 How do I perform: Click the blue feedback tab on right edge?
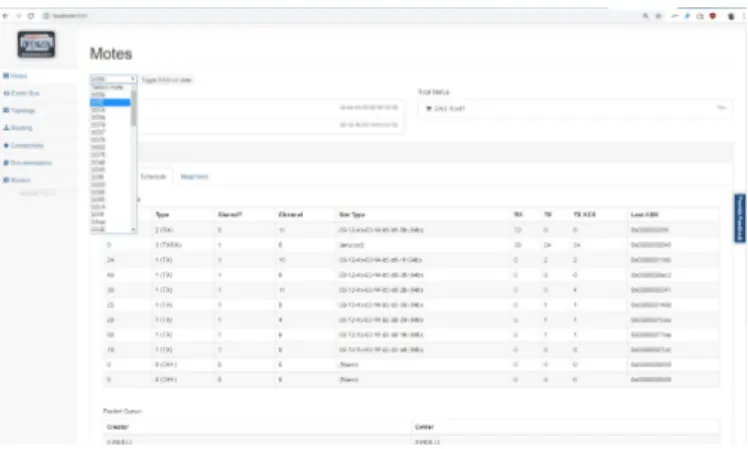click(x=740, y=218)
